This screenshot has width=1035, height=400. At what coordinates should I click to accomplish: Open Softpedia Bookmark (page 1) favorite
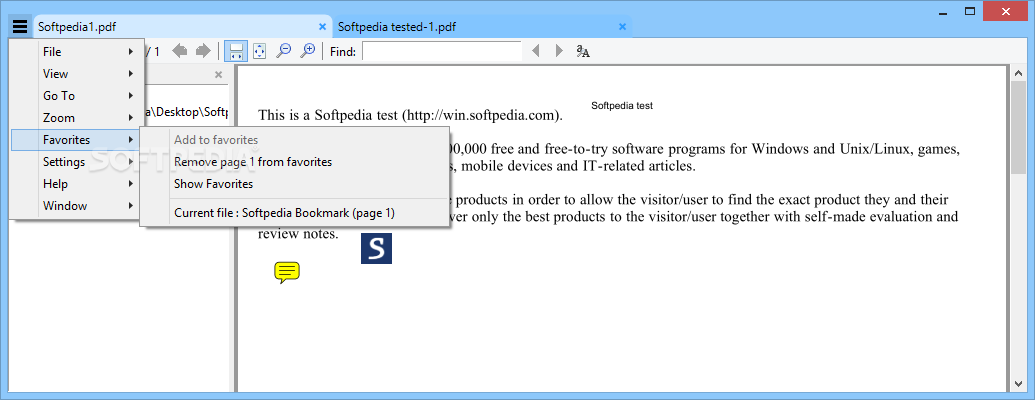coord(294,213)
